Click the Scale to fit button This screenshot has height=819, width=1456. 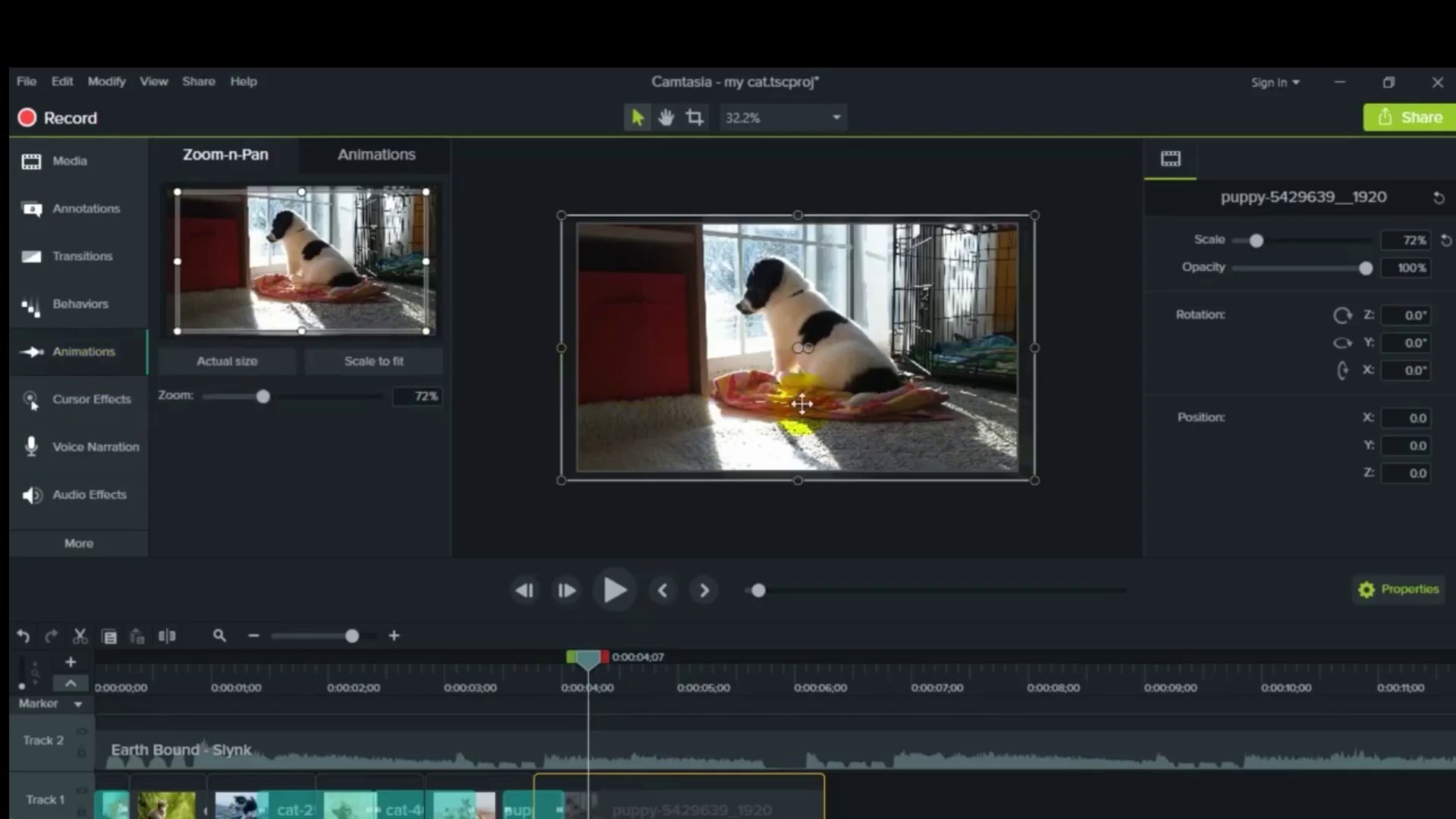[374, 361]
